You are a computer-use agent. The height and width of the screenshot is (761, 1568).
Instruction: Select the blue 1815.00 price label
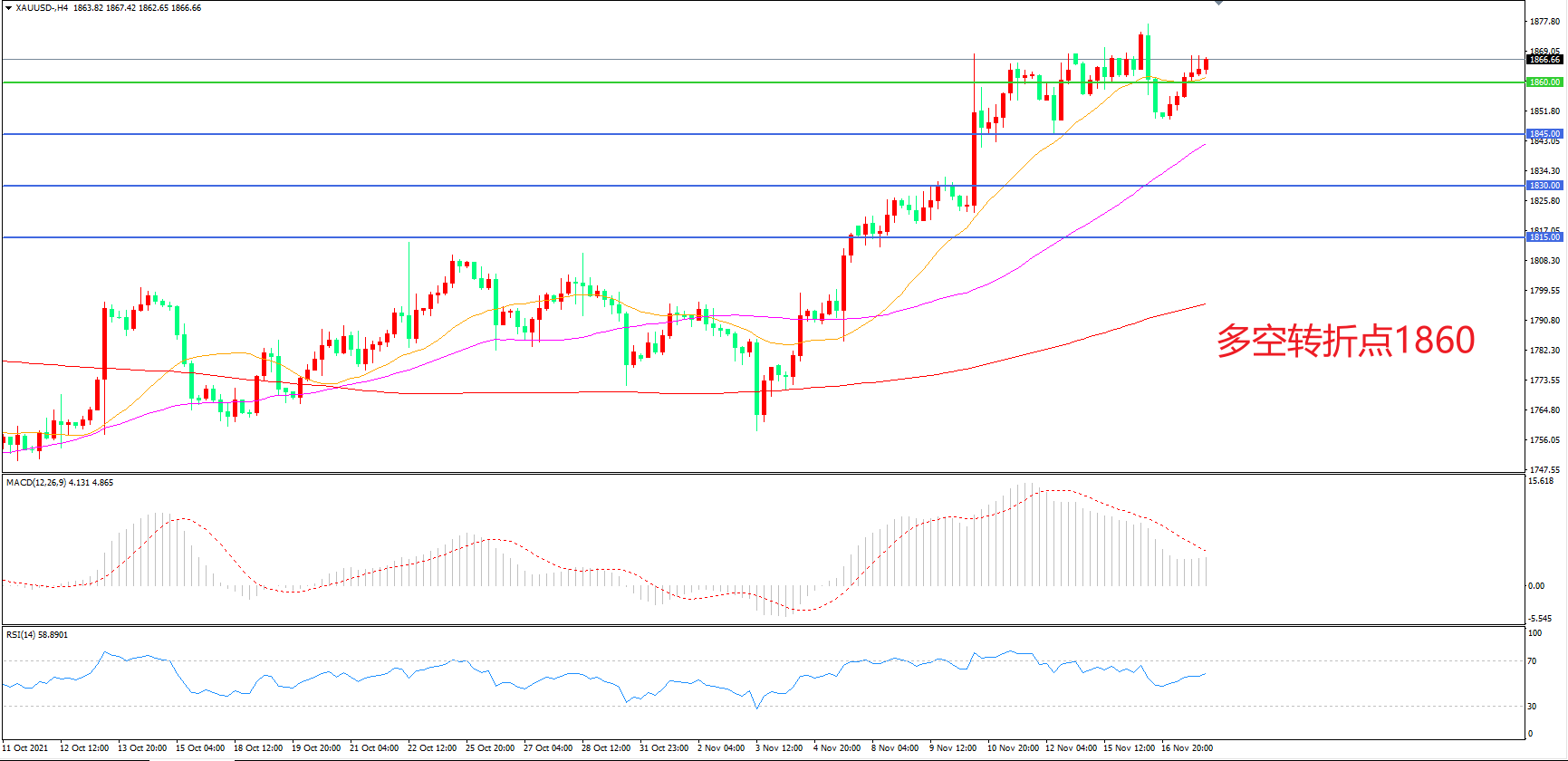[x=1544, y=237]
